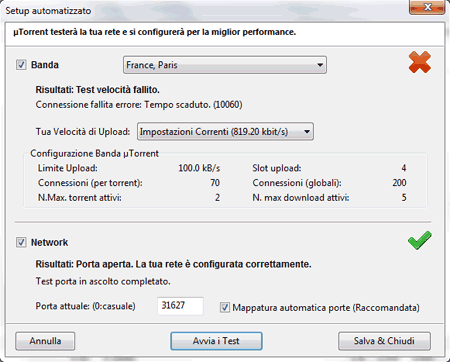
Task: Open the France, Paris server dropdown
Action: pos(225,65)
